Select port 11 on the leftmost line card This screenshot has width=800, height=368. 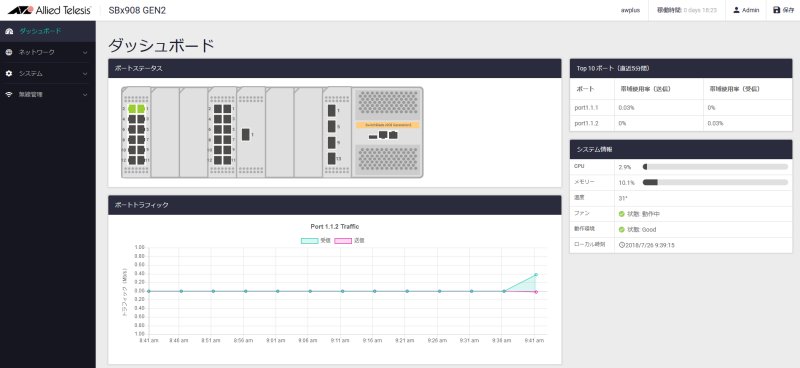141,160
